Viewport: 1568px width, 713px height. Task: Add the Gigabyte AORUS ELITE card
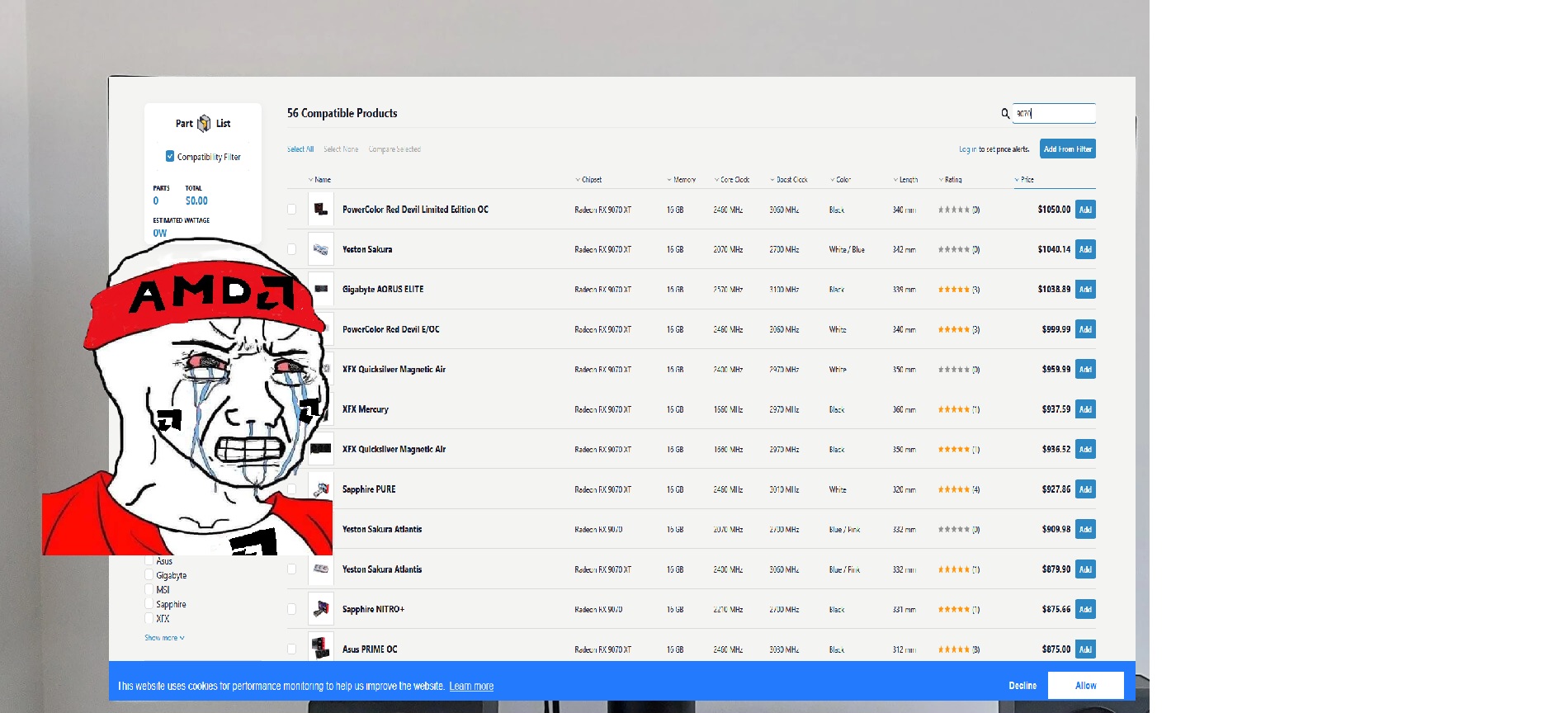pos(1085,290)
